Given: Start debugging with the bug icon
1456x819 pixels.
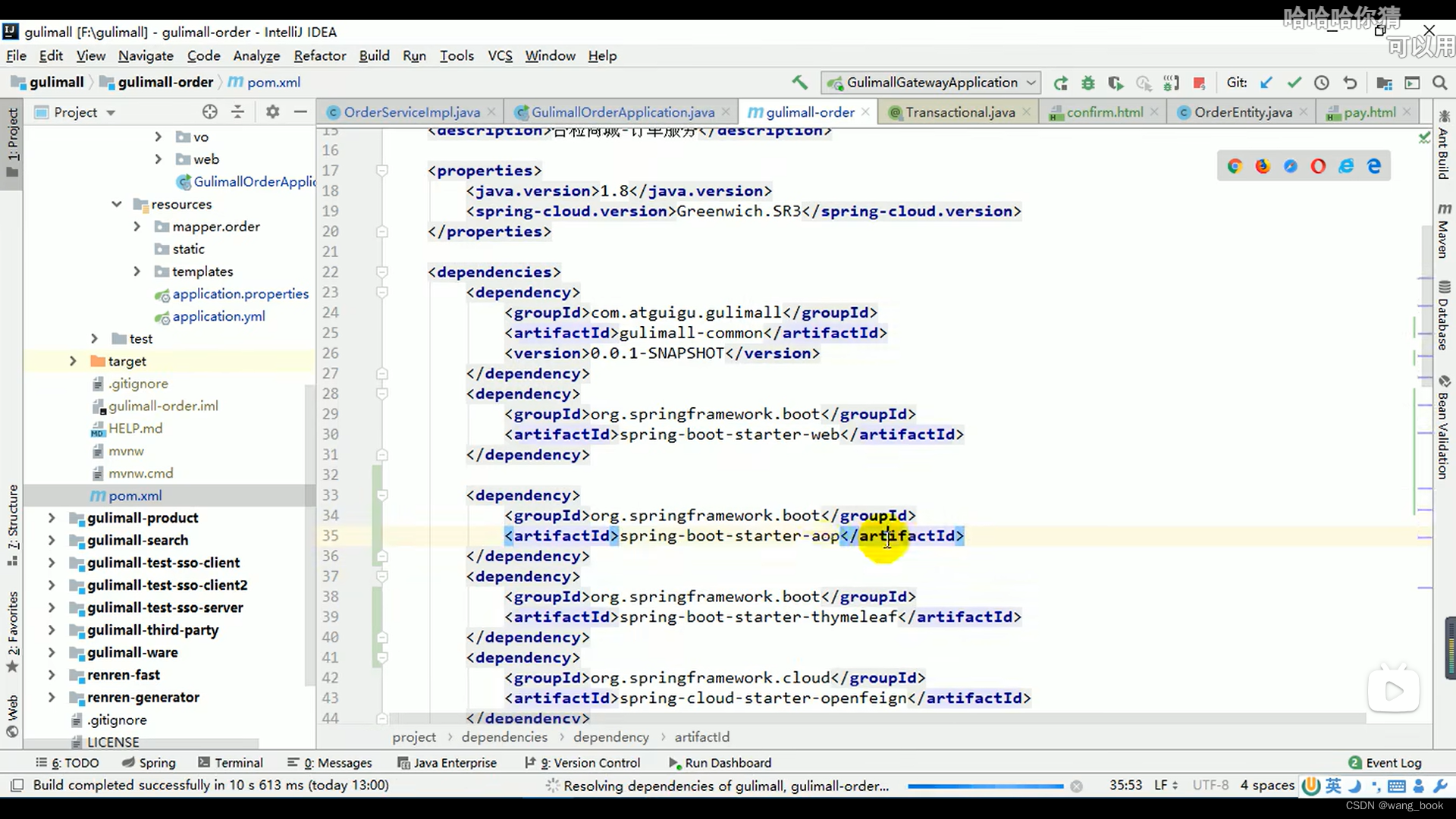Looking at the screenshot, I should coord(1088,83).
